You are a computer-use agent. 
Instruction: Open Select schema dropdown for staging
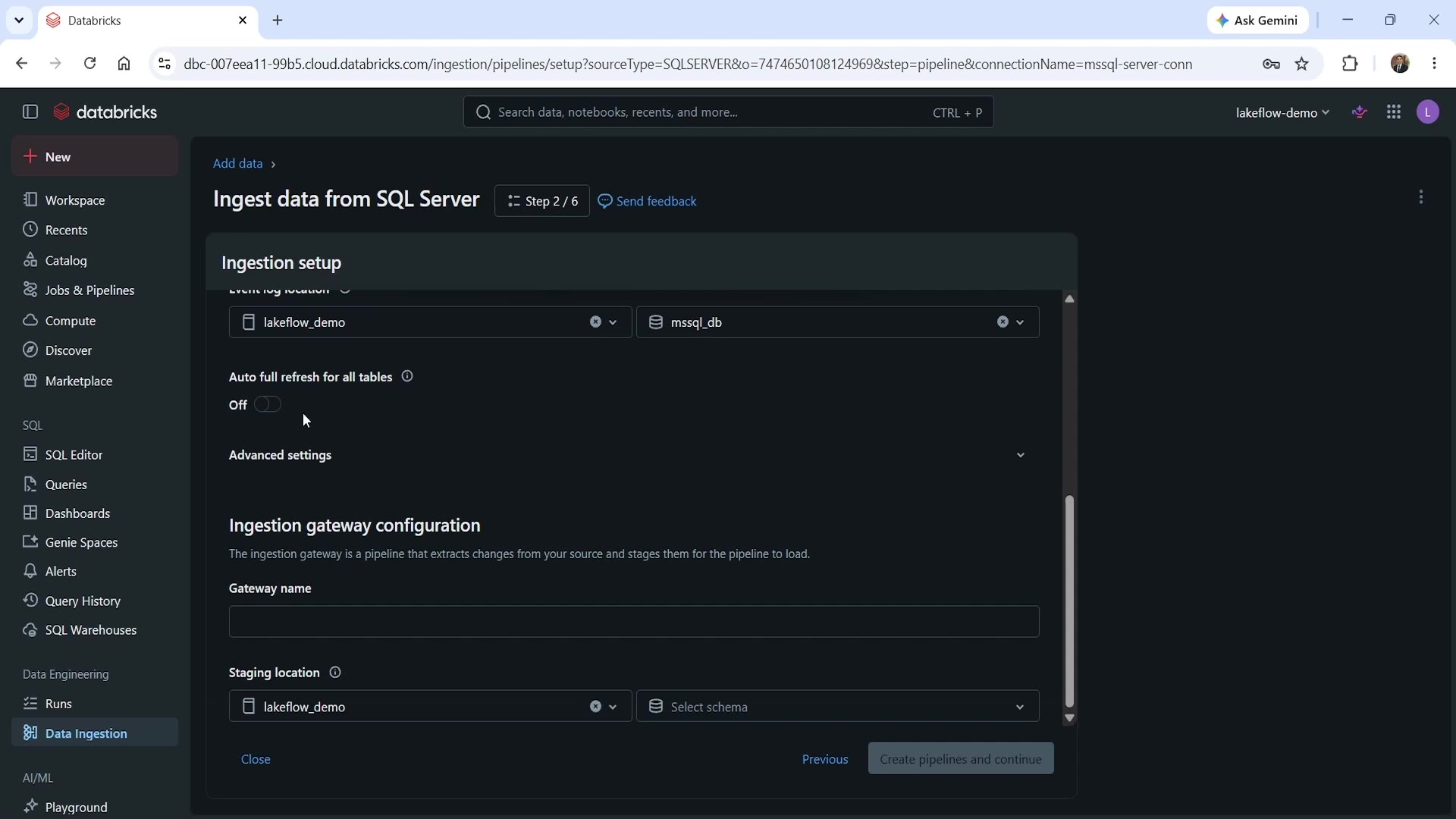point(837,706)
